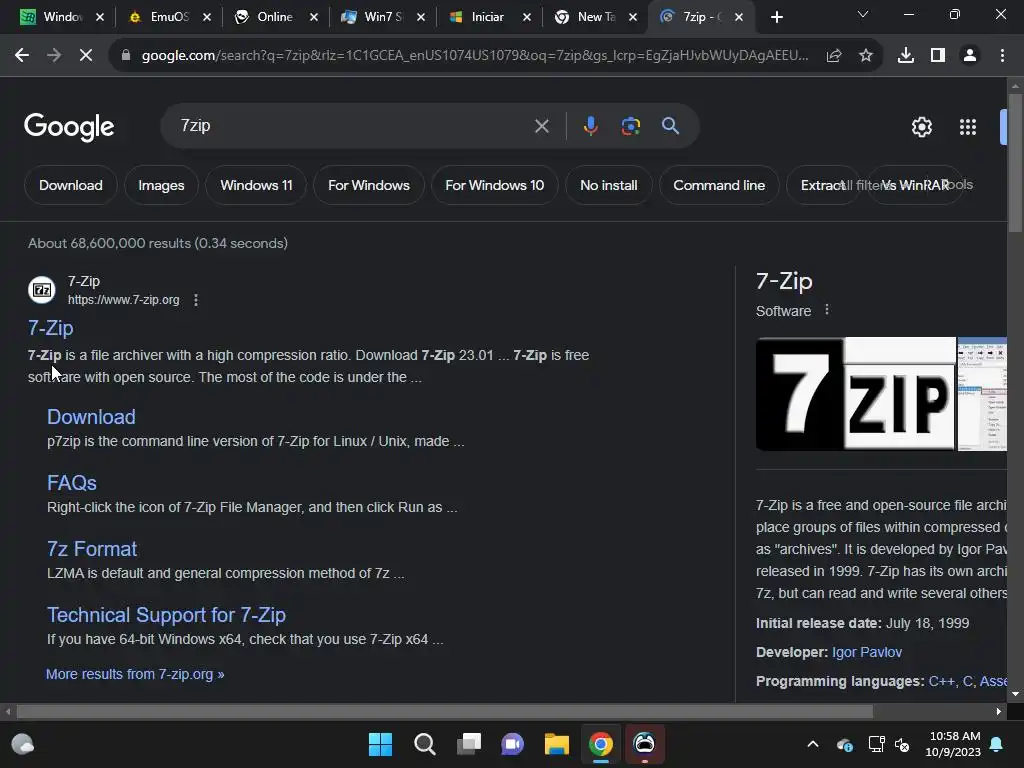
Task: Clear the 7zip search query
Action: click(x=541, y=126)
